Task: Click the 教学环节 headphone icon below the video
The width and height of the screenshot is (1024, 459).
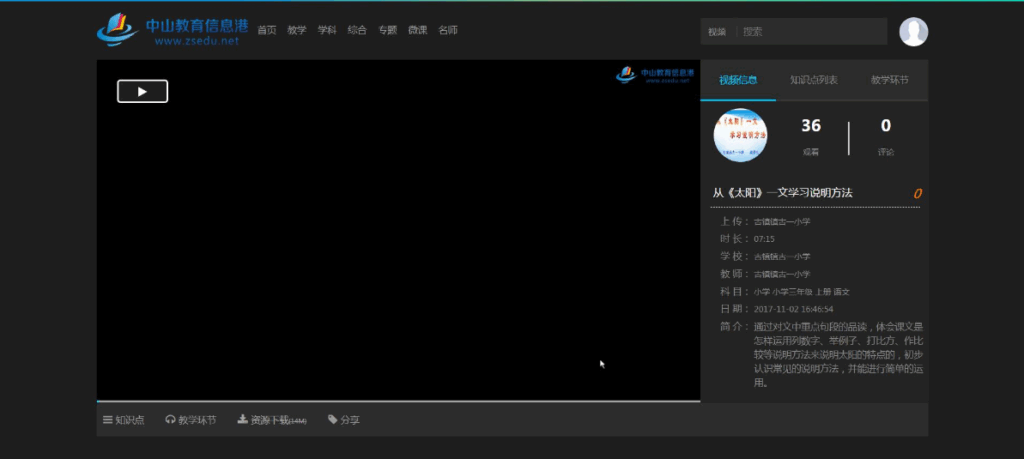Action: pyautogui.click(x=170, y=420)
